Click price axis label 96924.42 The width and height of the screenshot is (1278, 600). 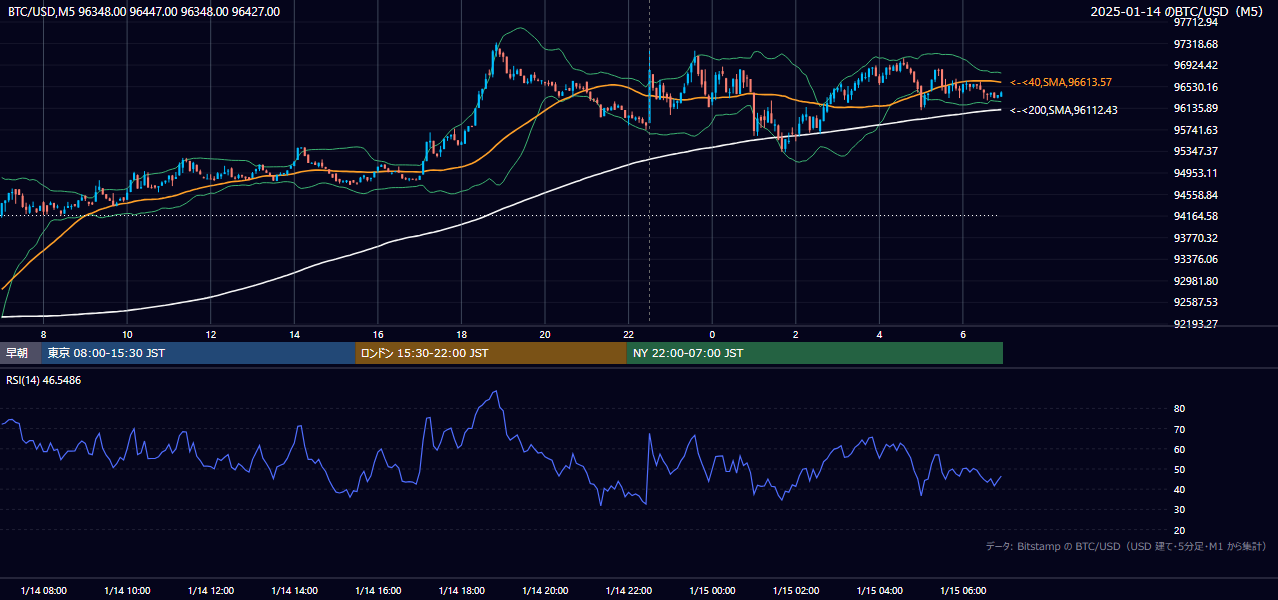1196,65
